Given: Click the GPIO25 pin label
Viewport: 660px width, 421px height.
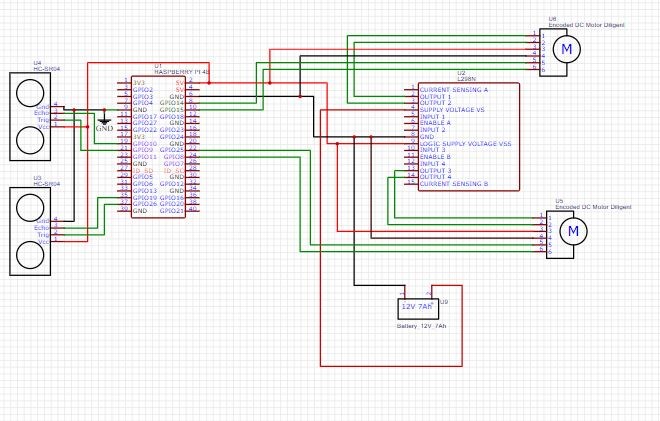Looking at the screenshot, I should (172, 150).
